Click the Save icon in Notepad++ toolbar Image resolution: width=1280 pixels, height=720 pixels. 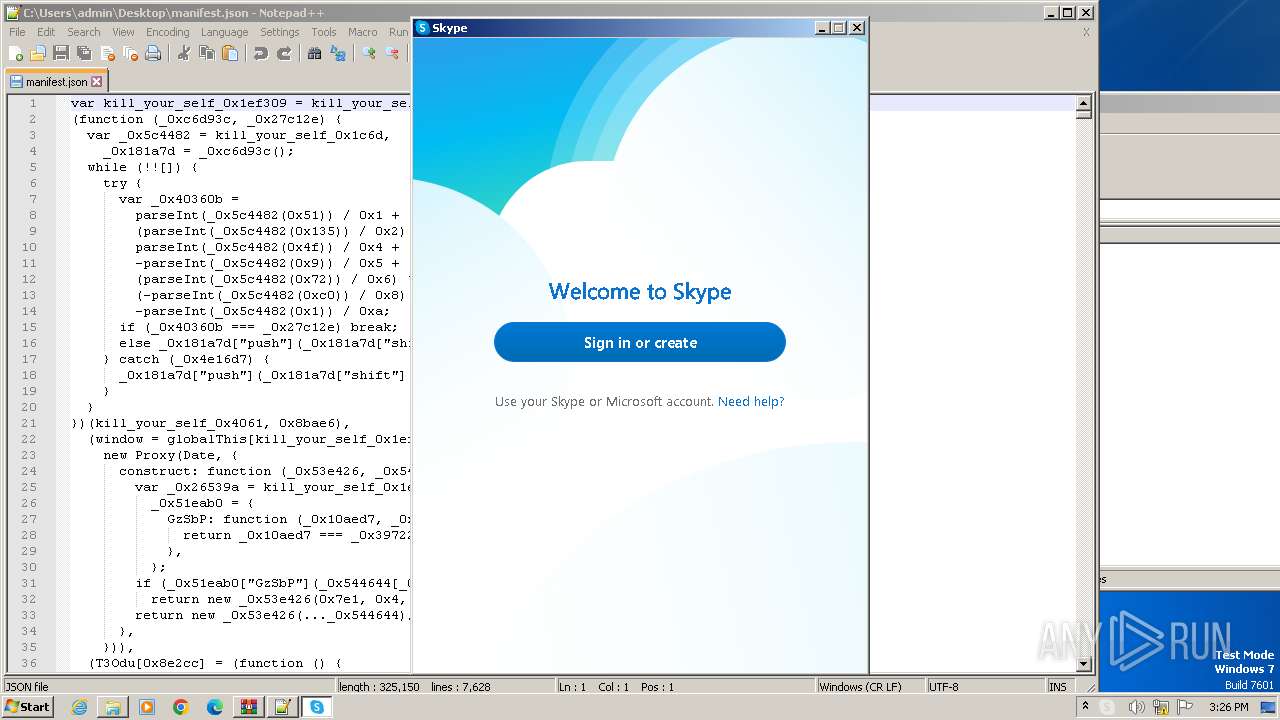pyautogui.click(x=61, y=54)
